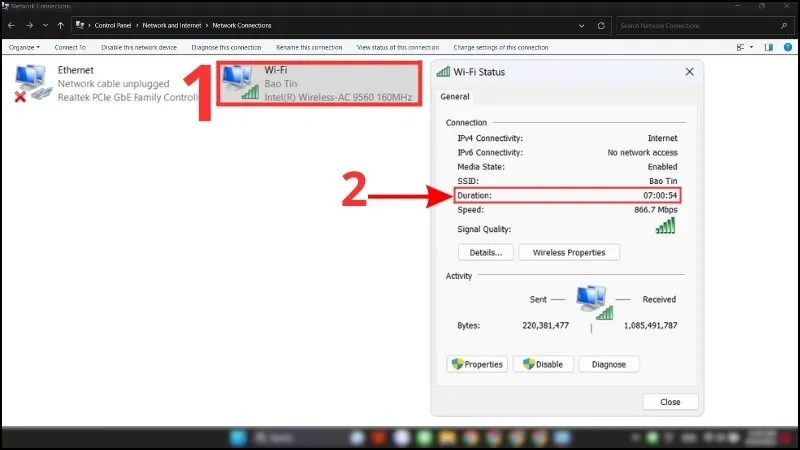Click the Speed value 866.7 Mbps
The width and height of the screenshot is (800, 450).
click(x=656, y=210)
